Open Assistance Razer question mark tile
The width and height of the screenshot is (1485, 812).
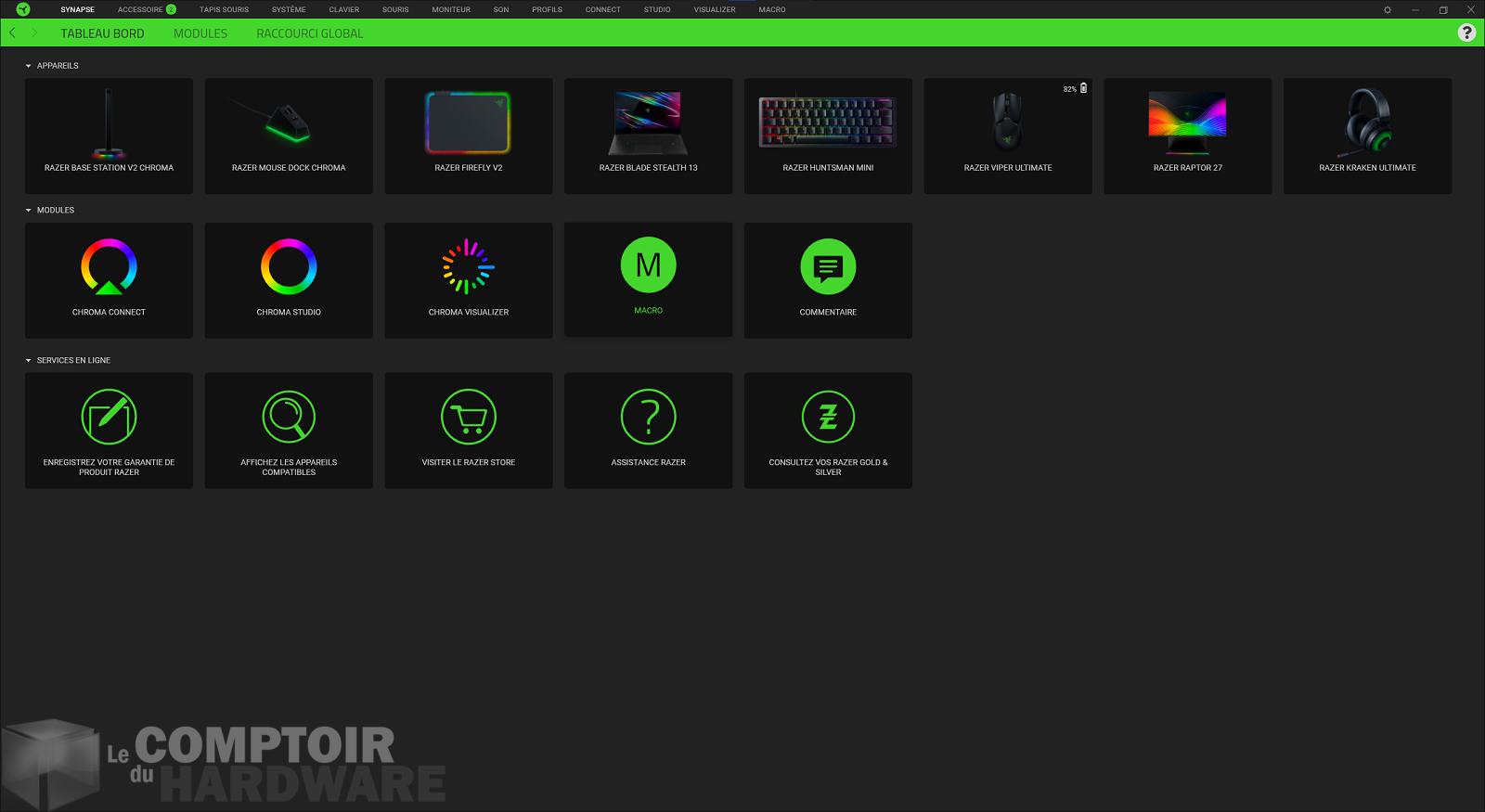pos(648,431)
